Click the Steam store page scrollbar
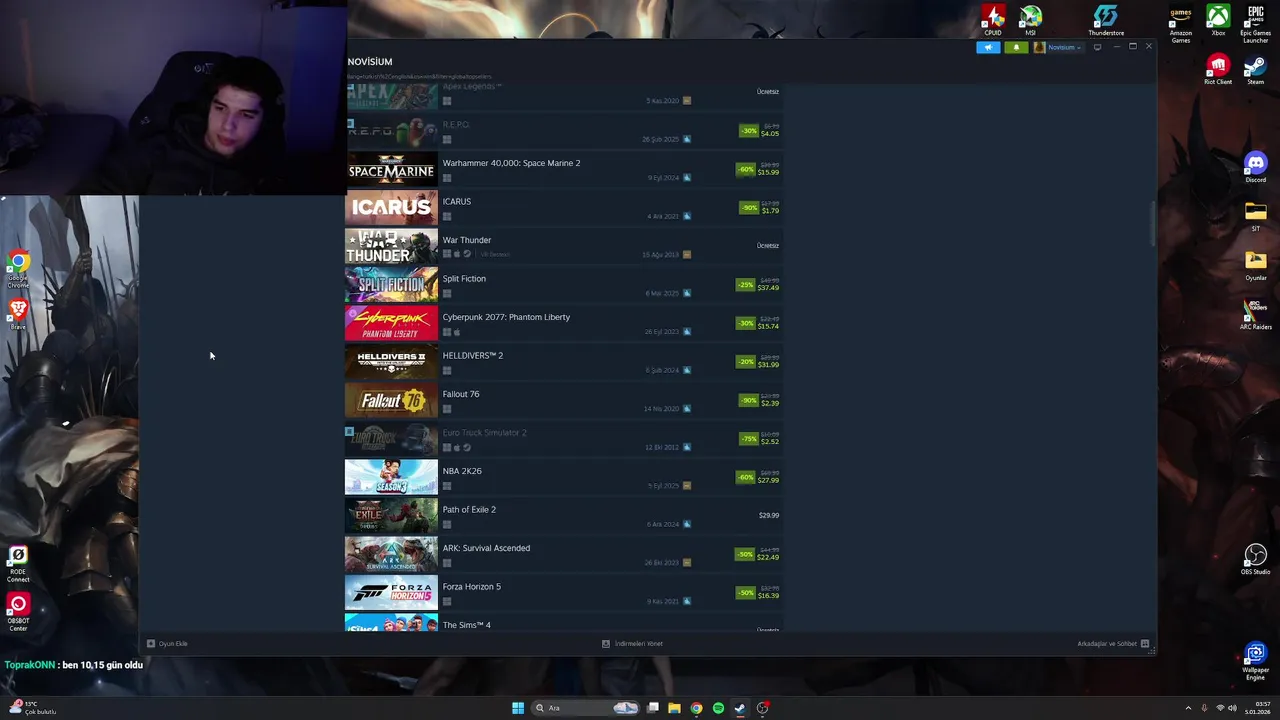 pos(1152,222)
